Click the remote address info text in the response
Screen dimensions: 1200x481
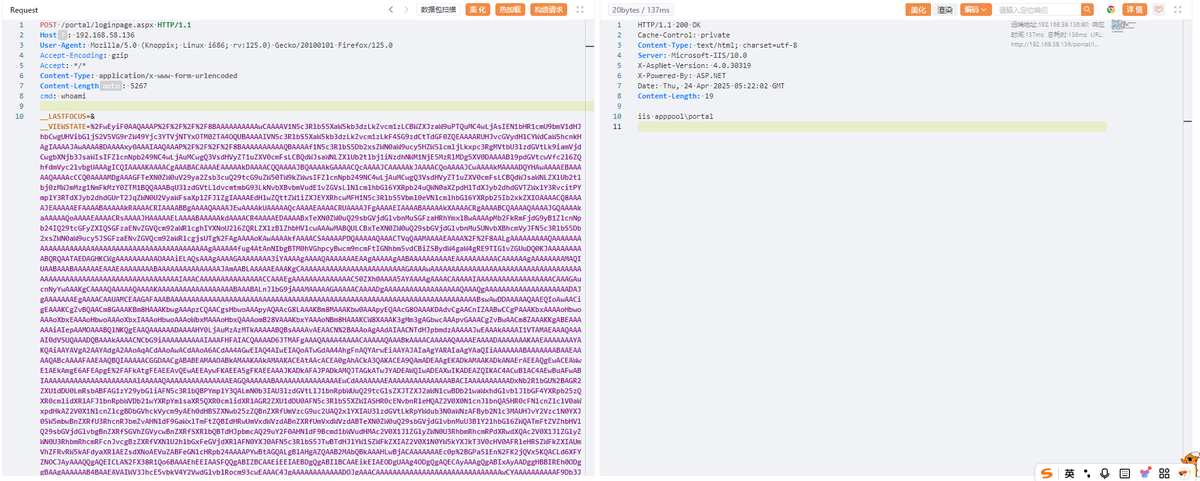point(1057,34)
